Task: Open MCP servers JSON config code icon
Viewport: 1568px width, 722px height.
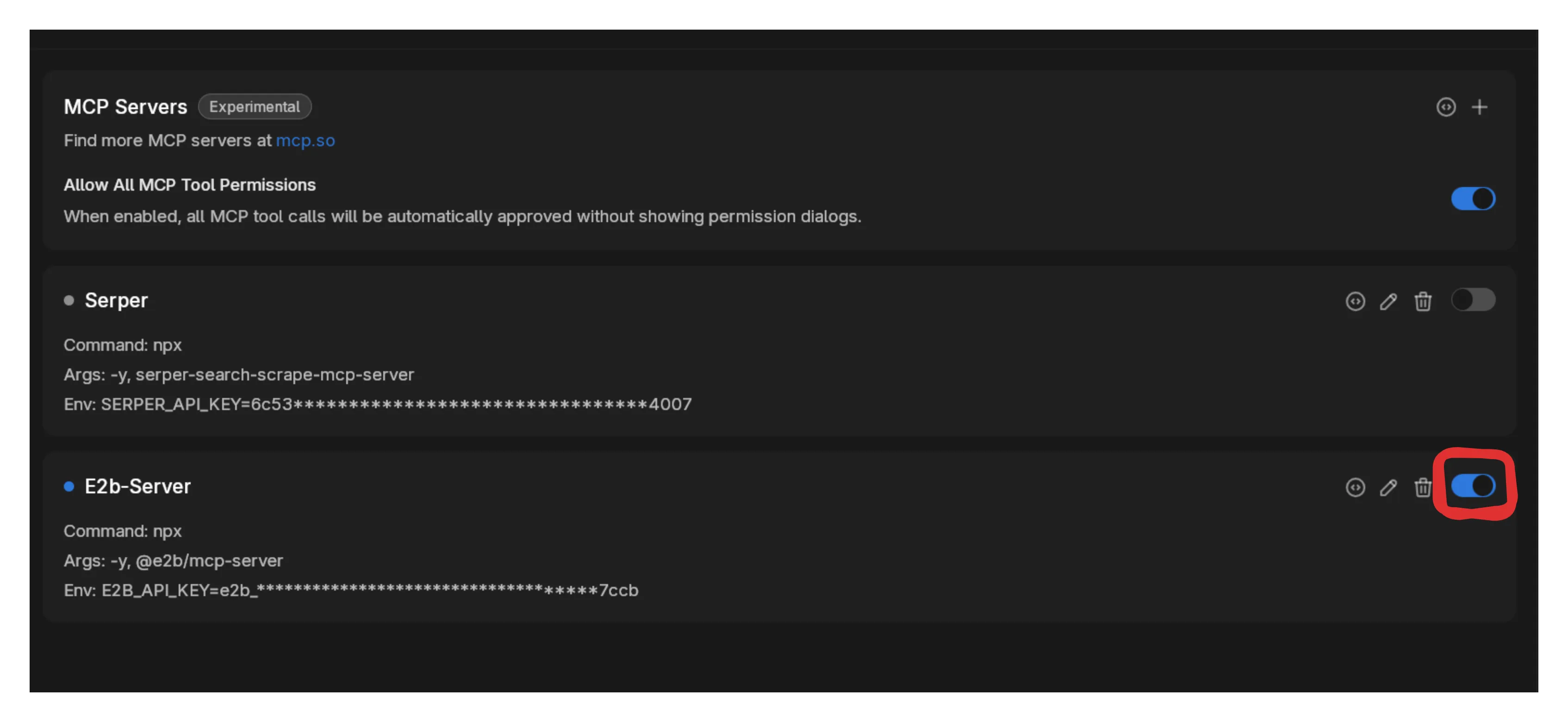Action: click(x=1446, y=107)
